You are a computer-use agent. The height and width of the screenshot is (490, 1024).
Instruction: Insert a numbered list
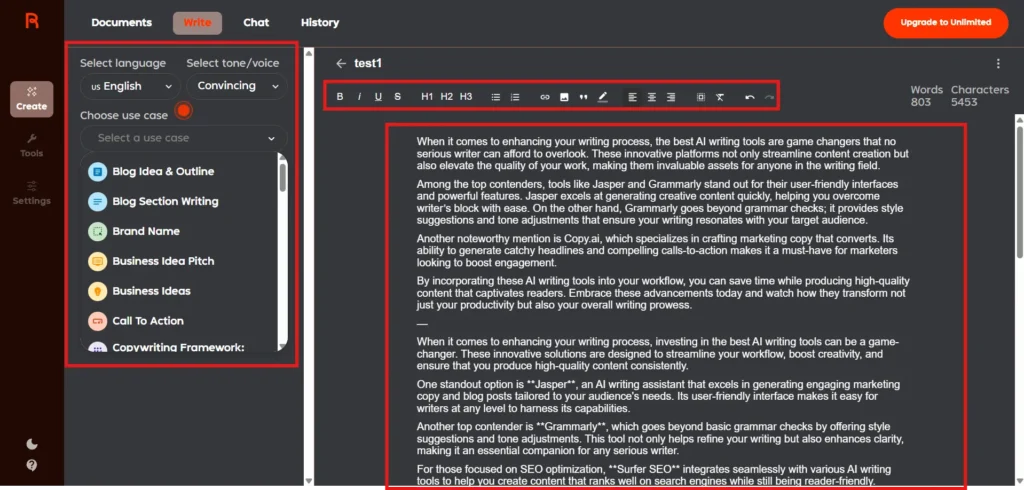coord(515,97)
